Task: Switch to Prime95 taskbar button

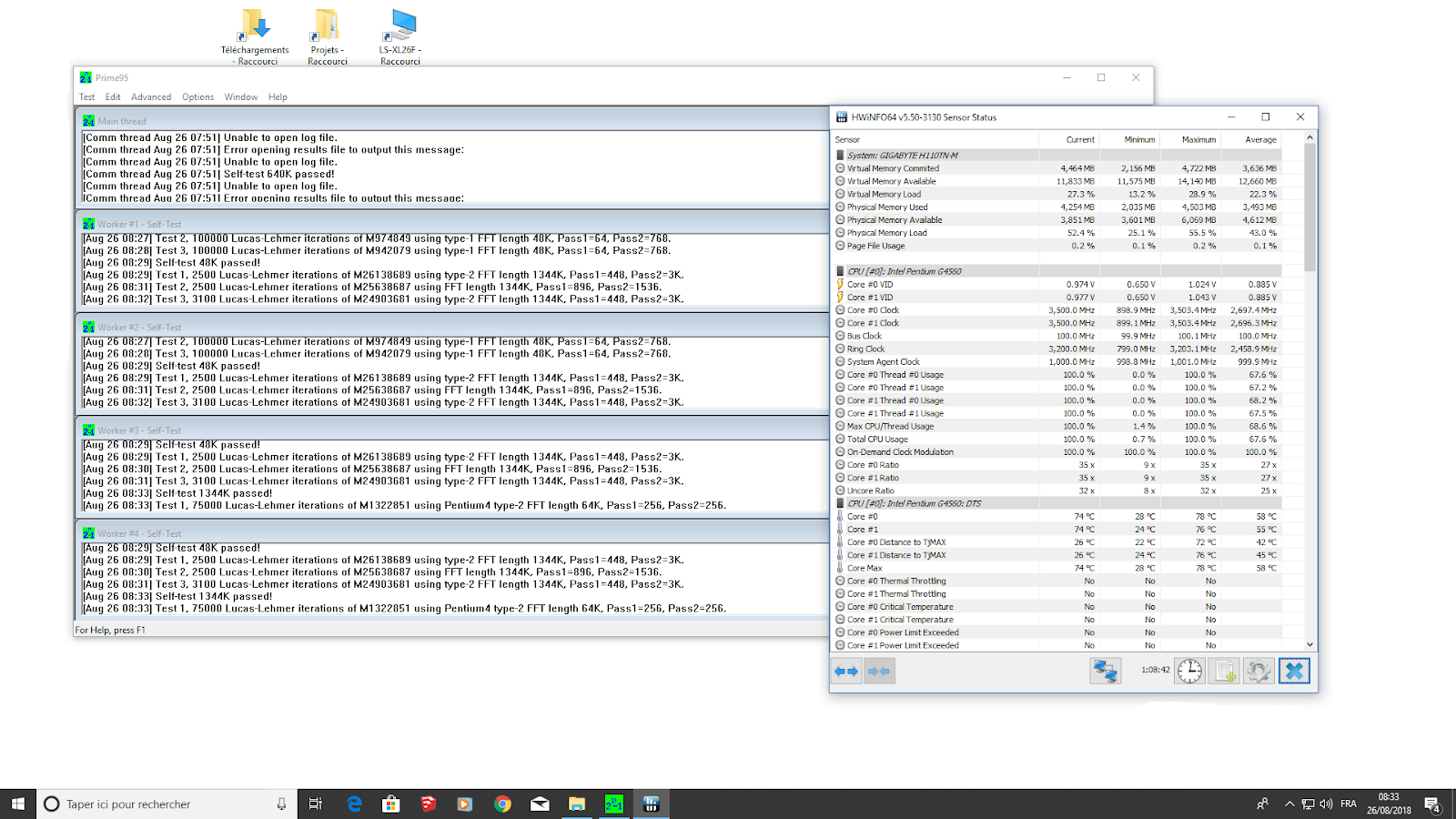Action: [614, 804]
